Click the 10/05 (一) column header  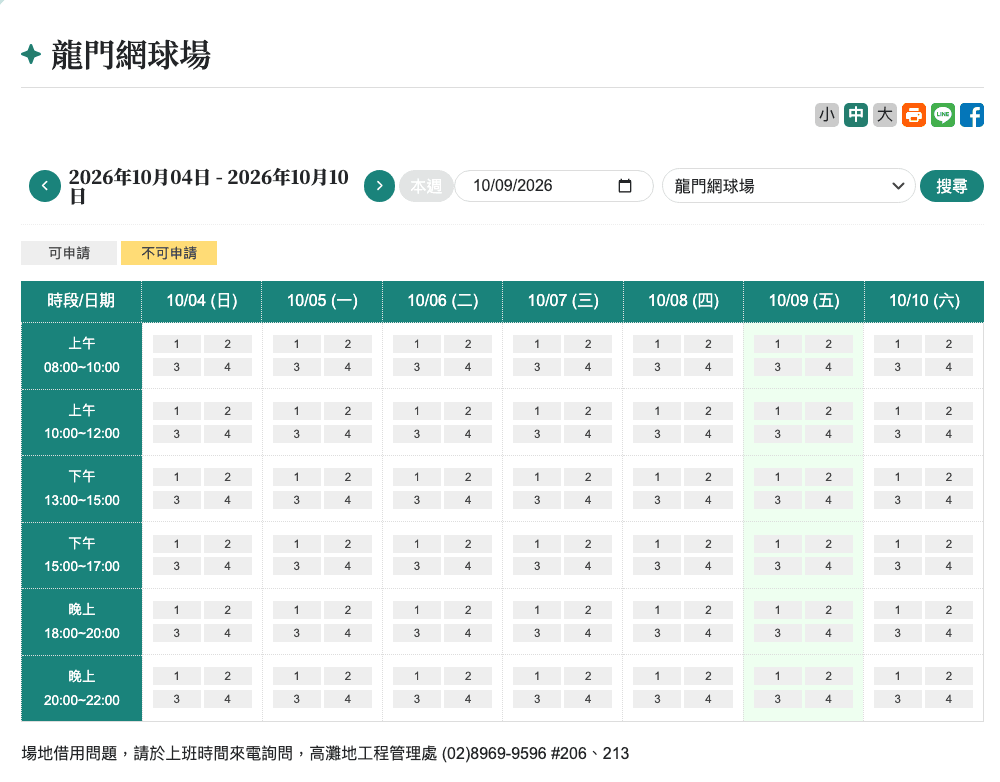[322, 301]
